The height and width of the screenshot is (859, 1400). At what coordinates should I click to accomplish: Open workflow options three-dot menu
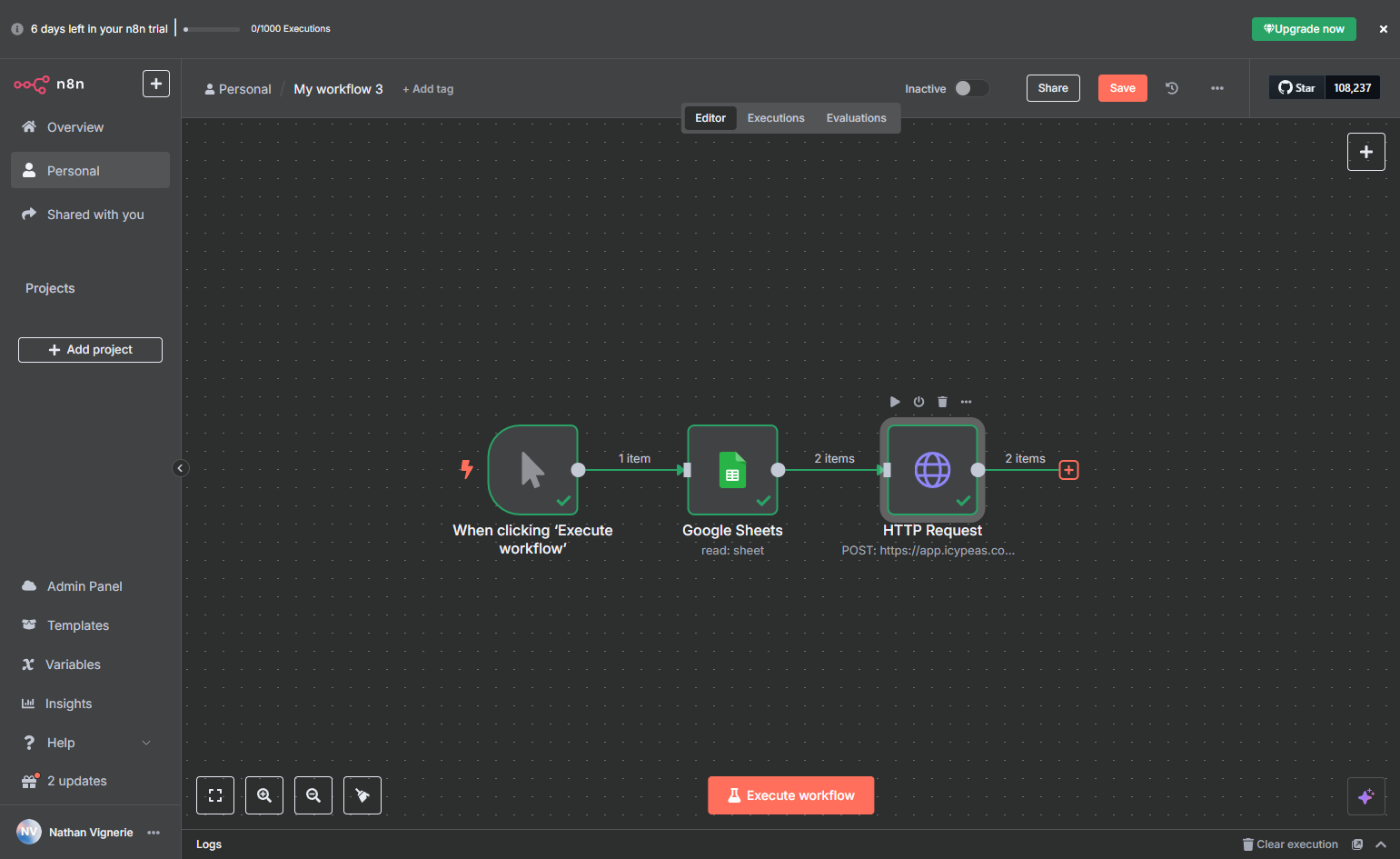click(1217, 88)
